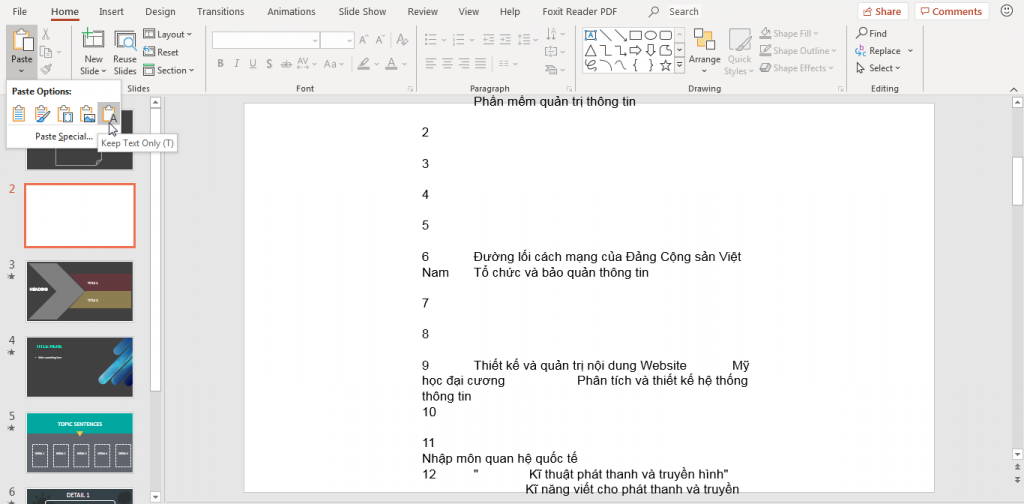Open the Paste Special dialog
Viewport: 1024px width, 504px height.
click(64, 136)
